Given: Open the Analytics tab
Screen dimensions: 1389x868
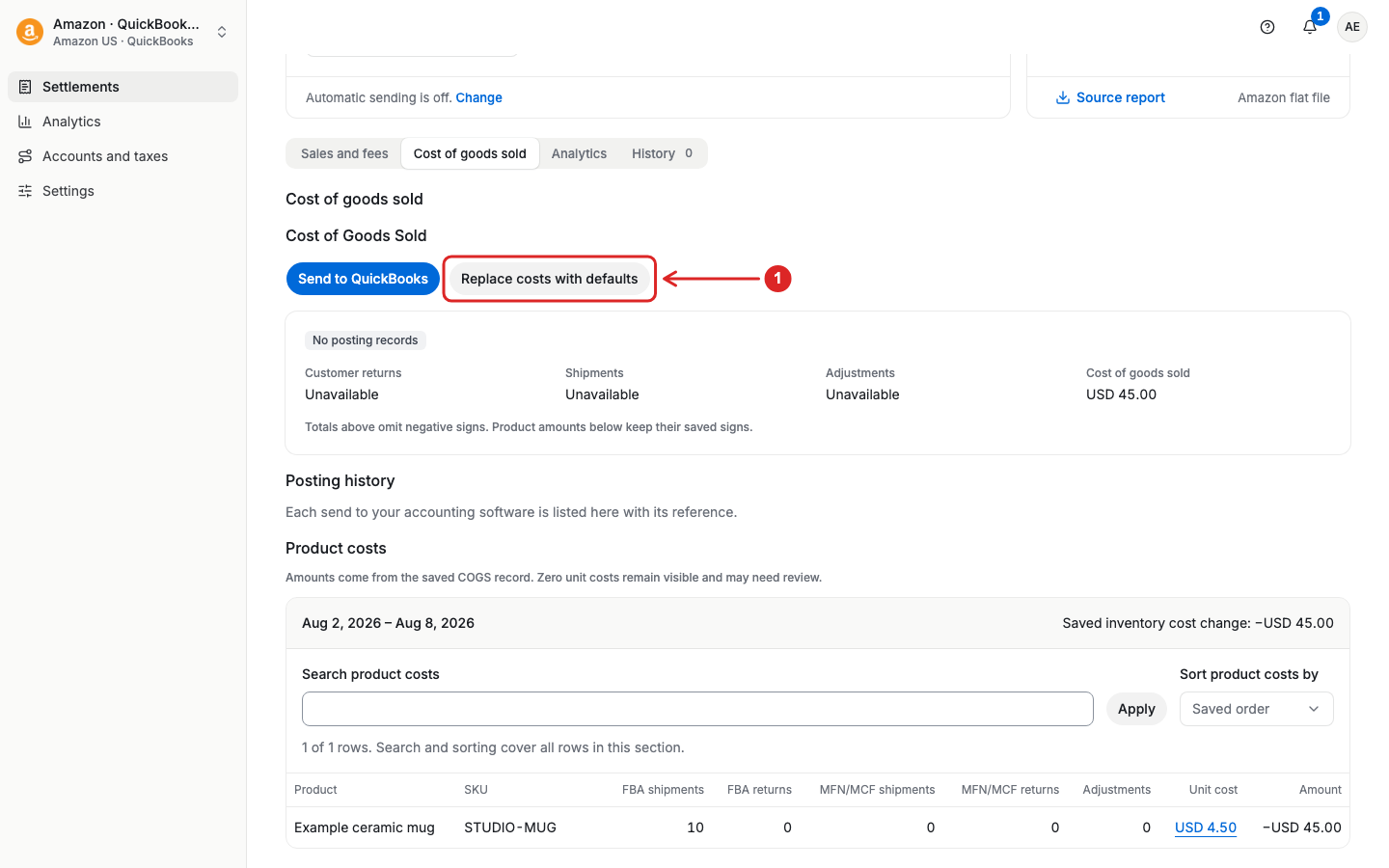Looking at the screenshot, I should tap(579, 153).
